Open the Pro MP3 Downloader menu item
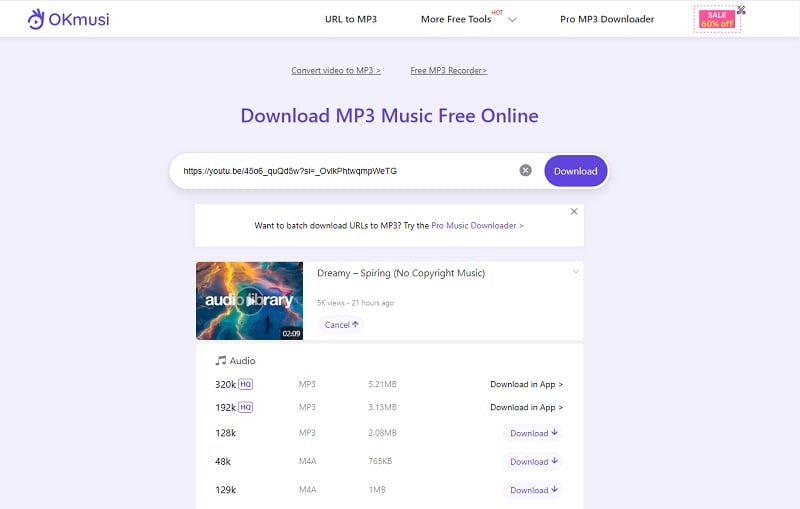The height and width of the screenshot is (509, 800). pos(607,19)
